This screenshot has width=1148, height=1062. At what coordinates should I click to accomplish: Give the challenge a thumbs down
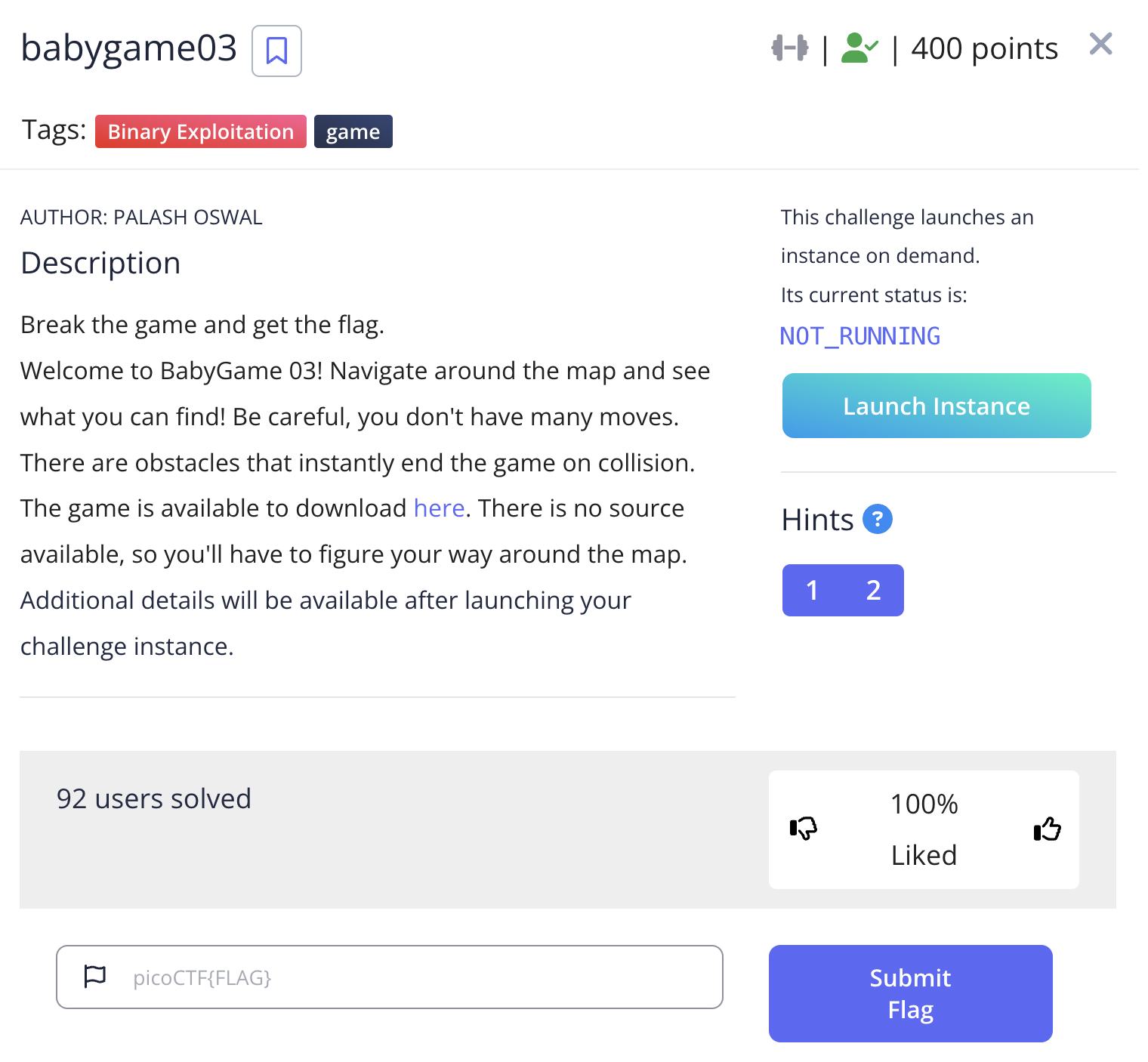tap(804, 829)
